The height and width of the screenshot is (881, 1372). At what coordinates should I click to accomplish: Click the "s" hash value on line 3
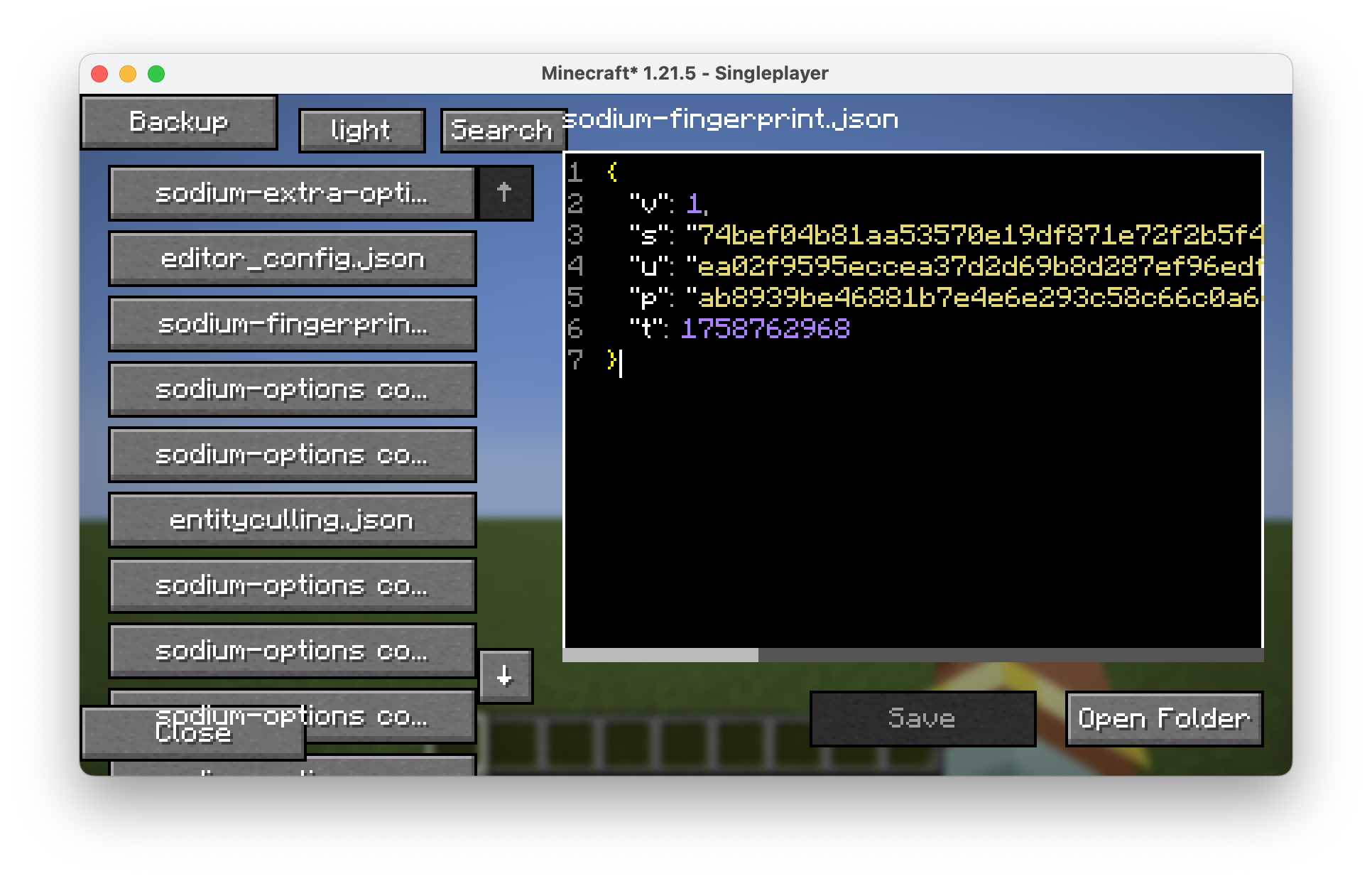(x=974, y=234)
